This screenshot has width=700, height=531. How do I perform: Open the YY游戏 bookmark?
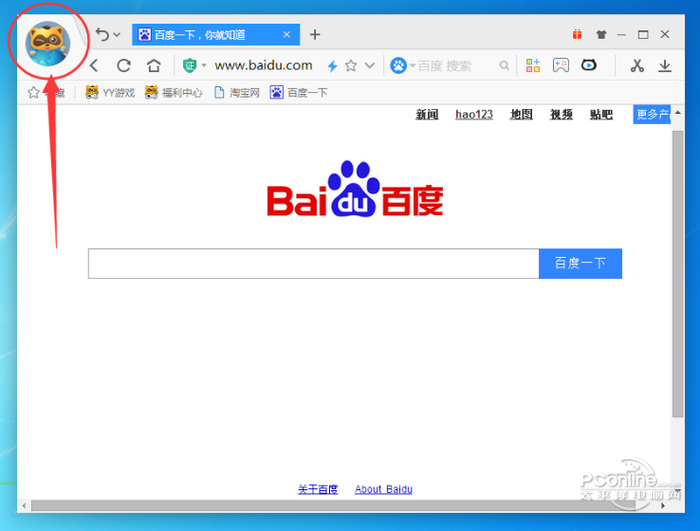click(110, 92)
